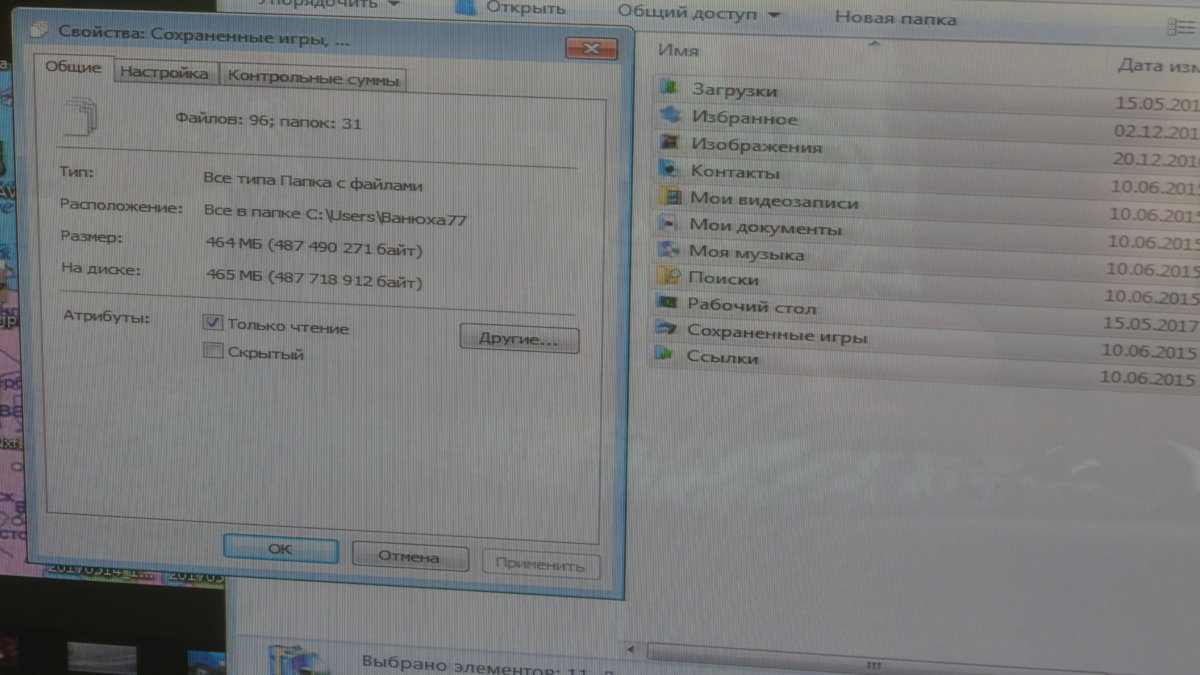
Task: Close the properties dialog
Action: point(590,47)
